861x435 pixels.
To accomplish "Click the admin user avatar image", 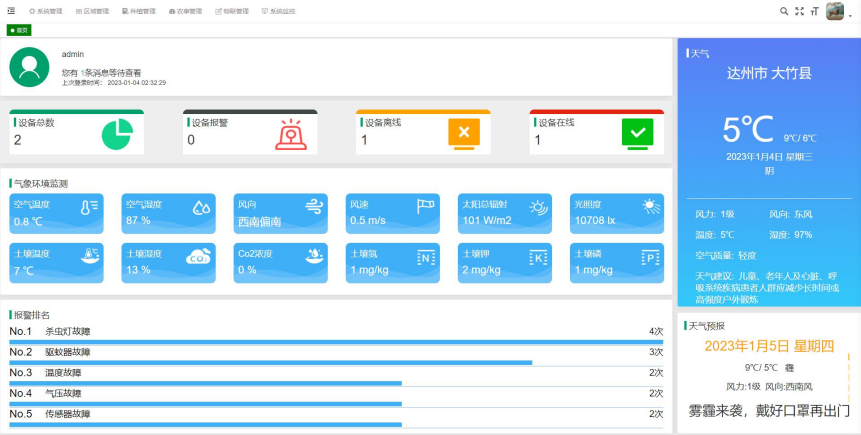I will point(29,67).
